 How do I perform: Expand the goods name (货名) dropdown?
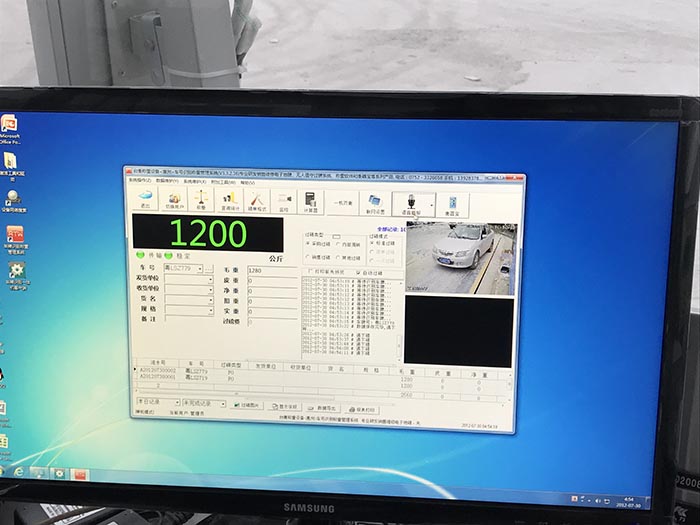coord(210,300)
